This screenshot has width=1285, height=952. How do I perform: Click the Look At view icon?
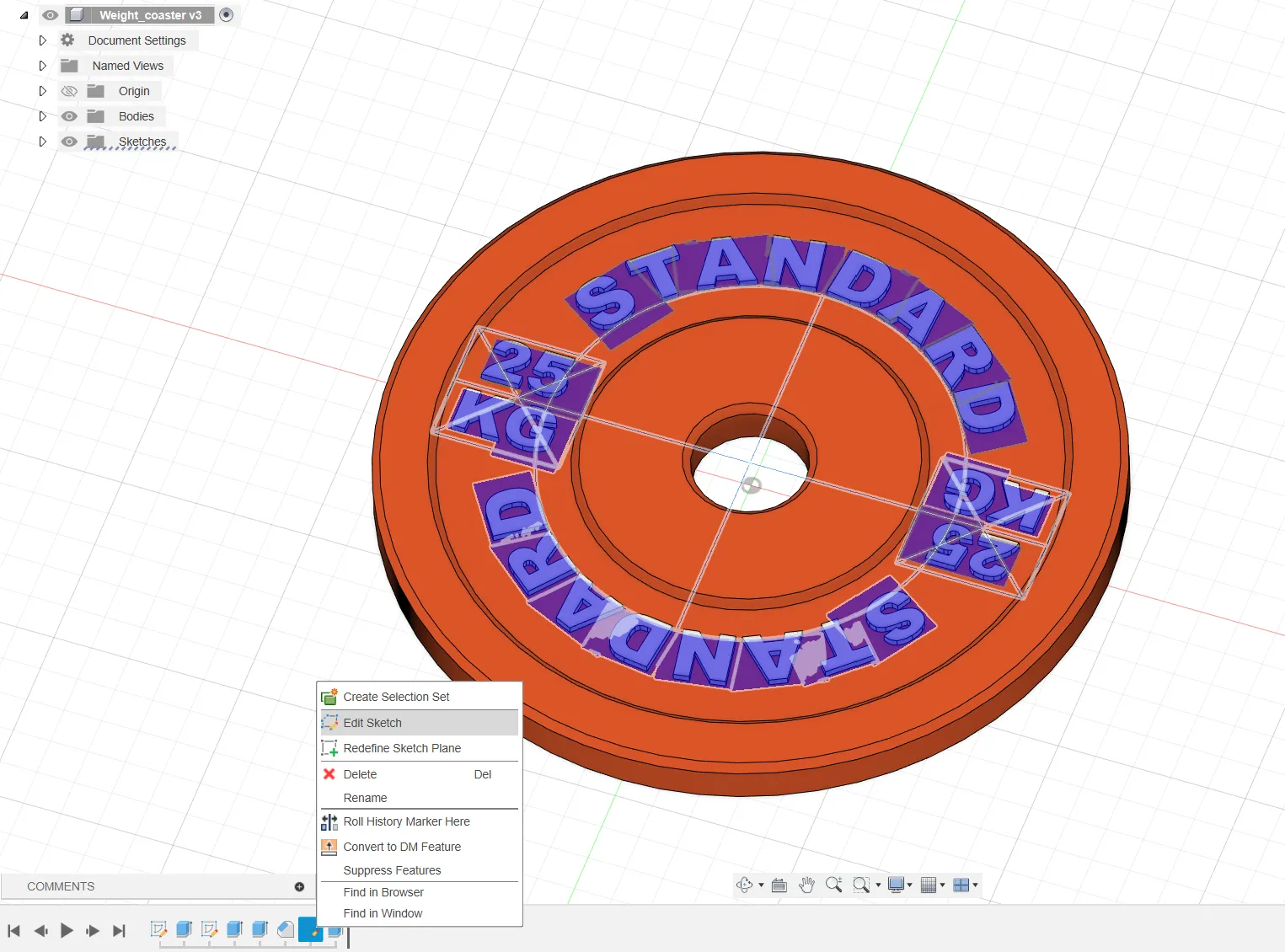point(779,885)
